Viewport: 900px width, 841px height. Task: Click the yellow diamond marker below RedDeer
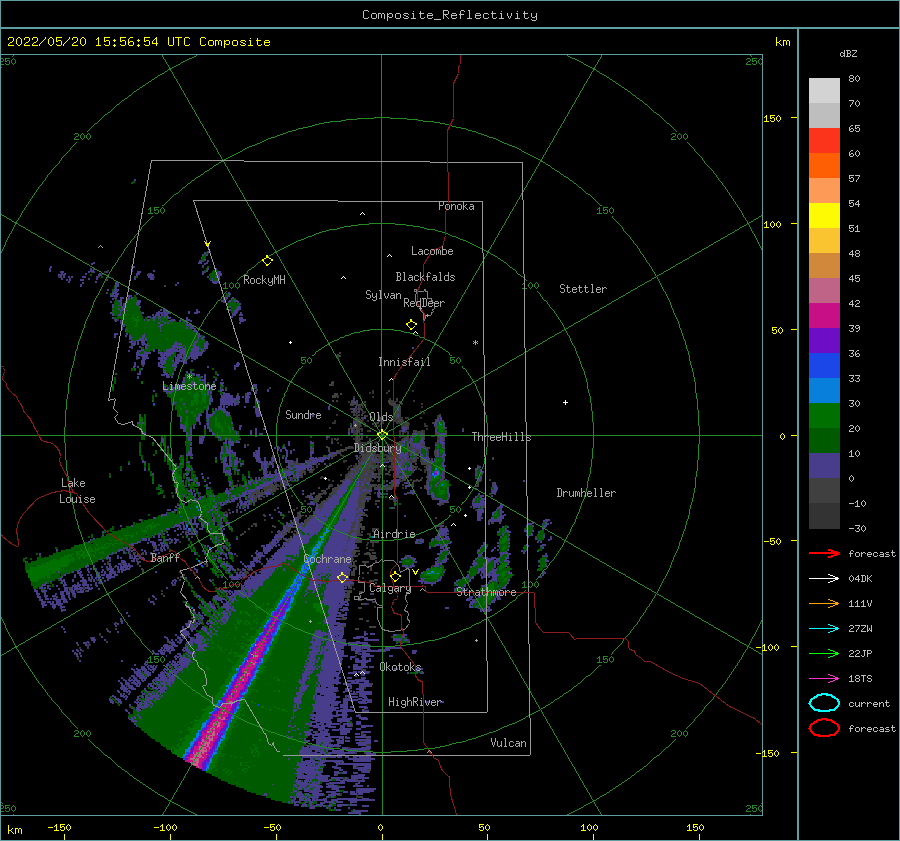point(412,325)
